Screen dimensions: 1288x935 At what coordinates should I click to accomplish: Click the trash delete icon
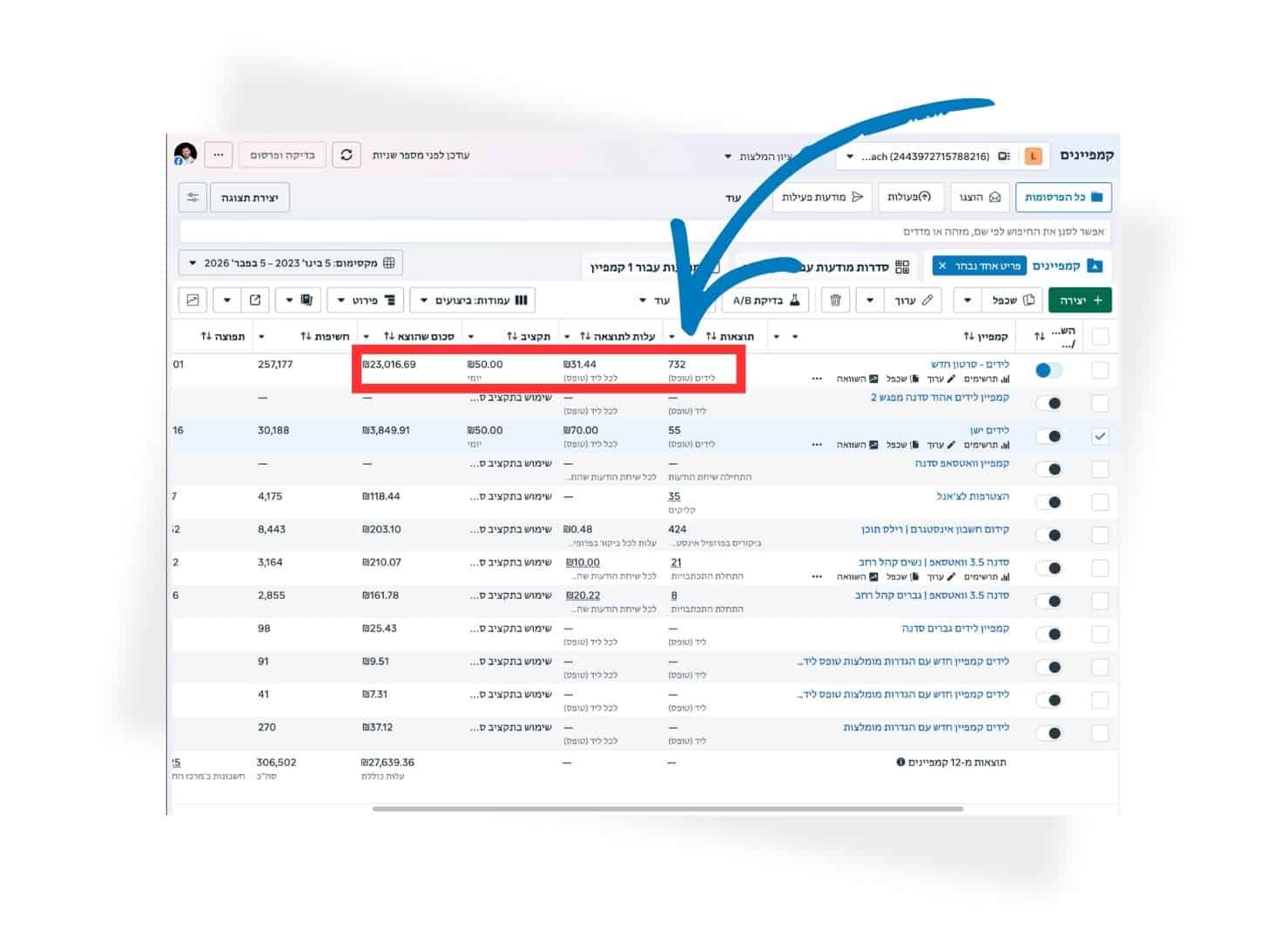click(x=835, y=300)
